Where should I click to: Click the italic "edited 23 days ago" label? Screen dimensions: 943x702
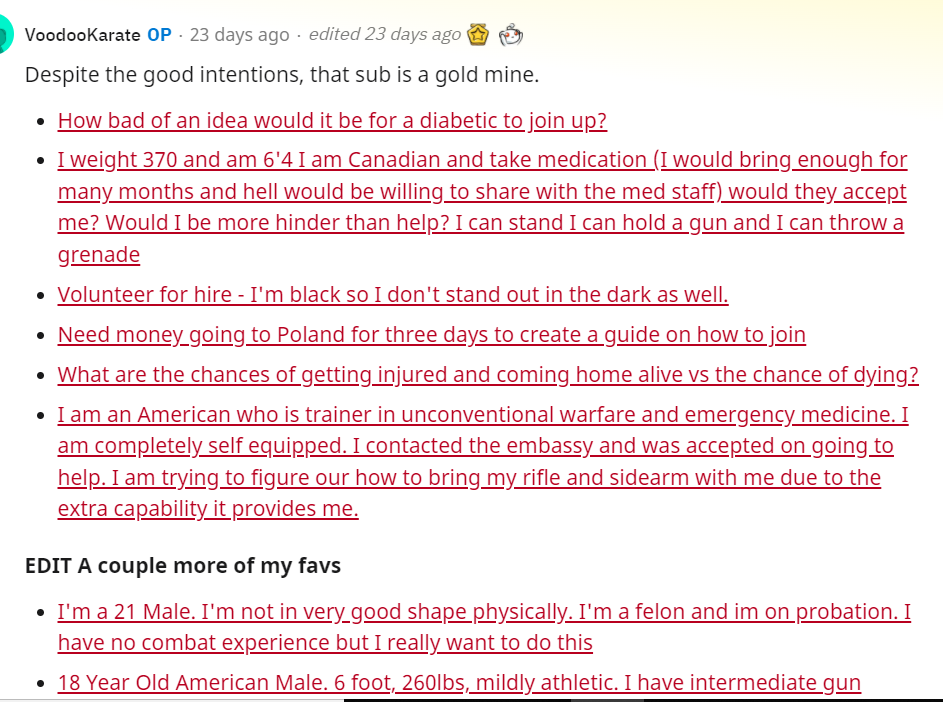tap(384, 35)
